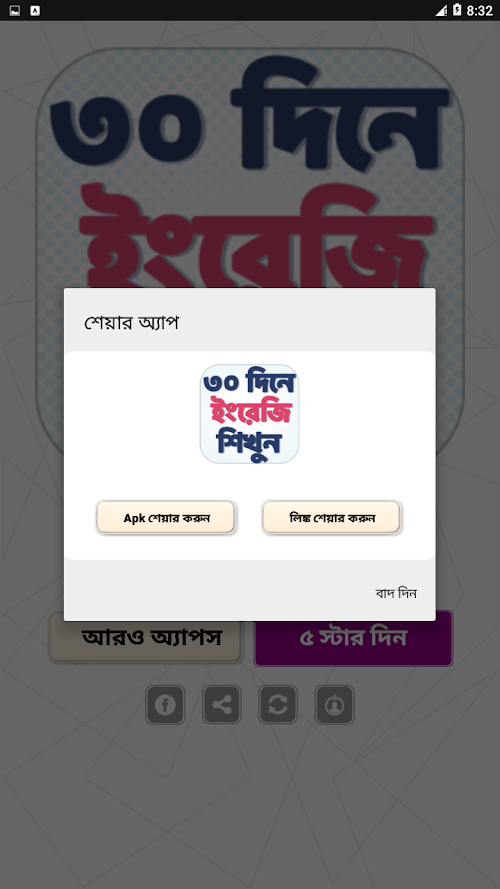Tap the 'শেয়ার অ্যাপ' dialog title
This screenshot has height=889, width=500.
click(132, 323)
